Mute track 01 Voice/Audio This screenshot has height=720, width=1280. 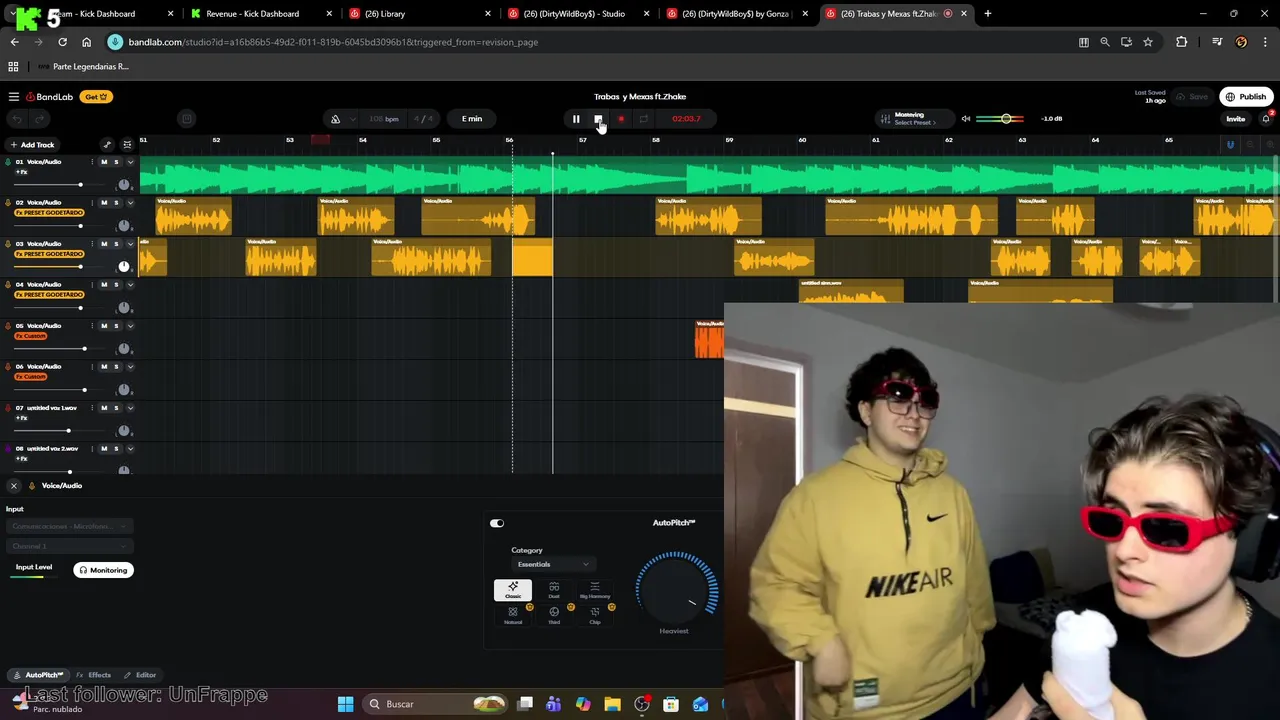[104, 162]
